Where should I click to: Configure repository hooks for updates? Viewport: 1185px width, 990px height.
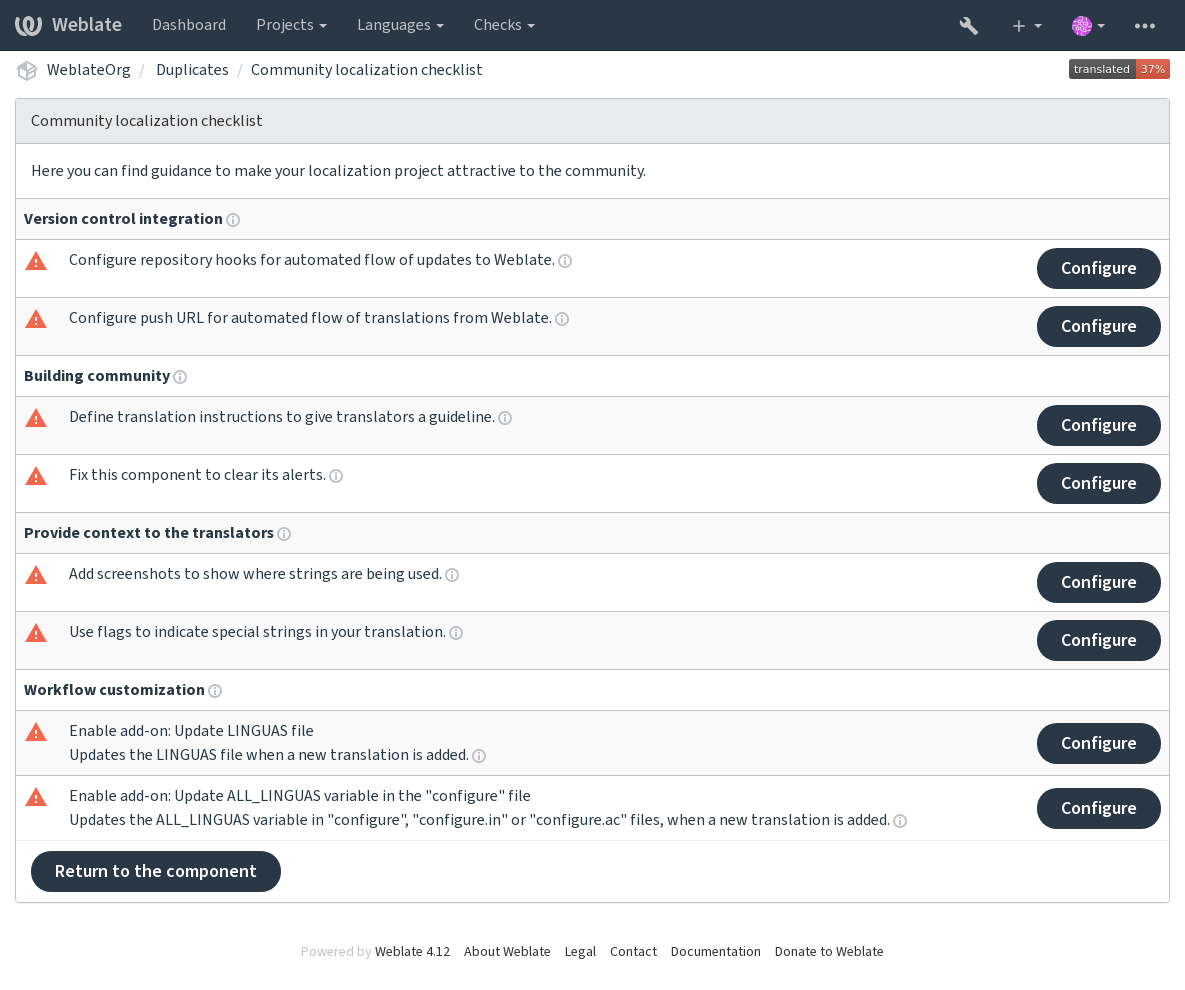[1098, 268]
